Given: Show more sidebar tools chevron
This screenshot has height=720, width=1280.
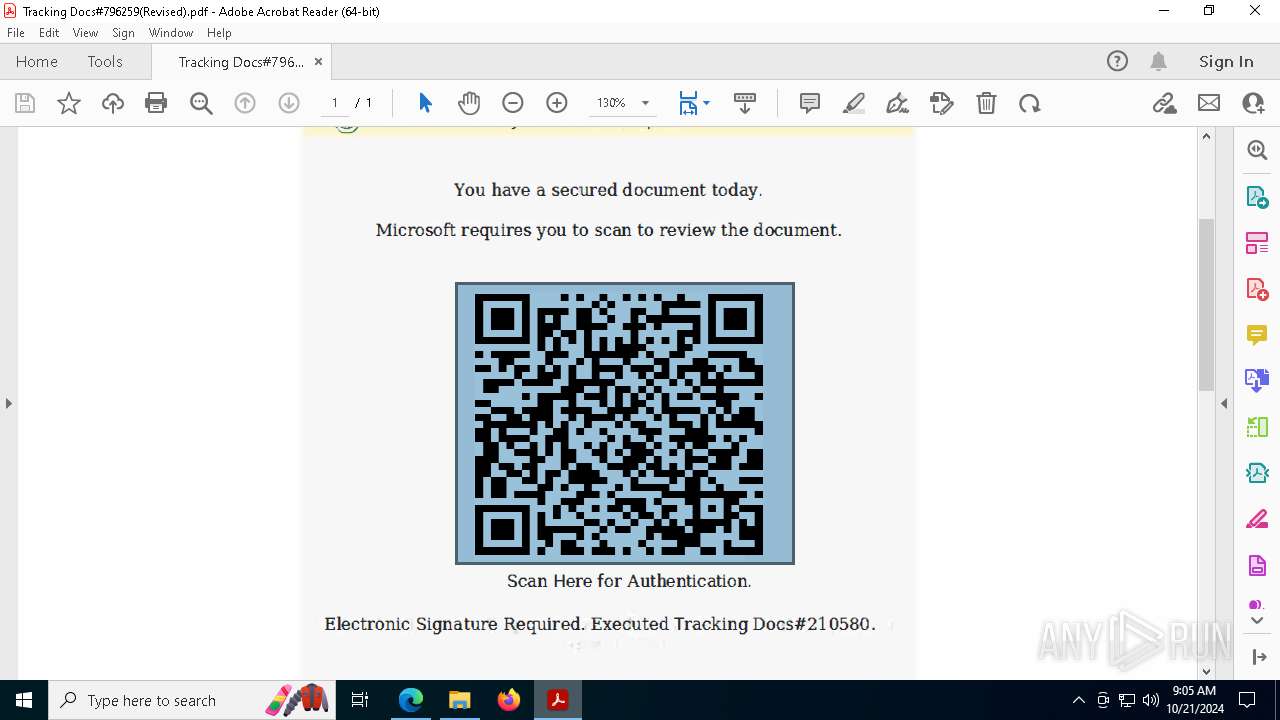Looking at the screenshot, I should (x=1257, y=621).
